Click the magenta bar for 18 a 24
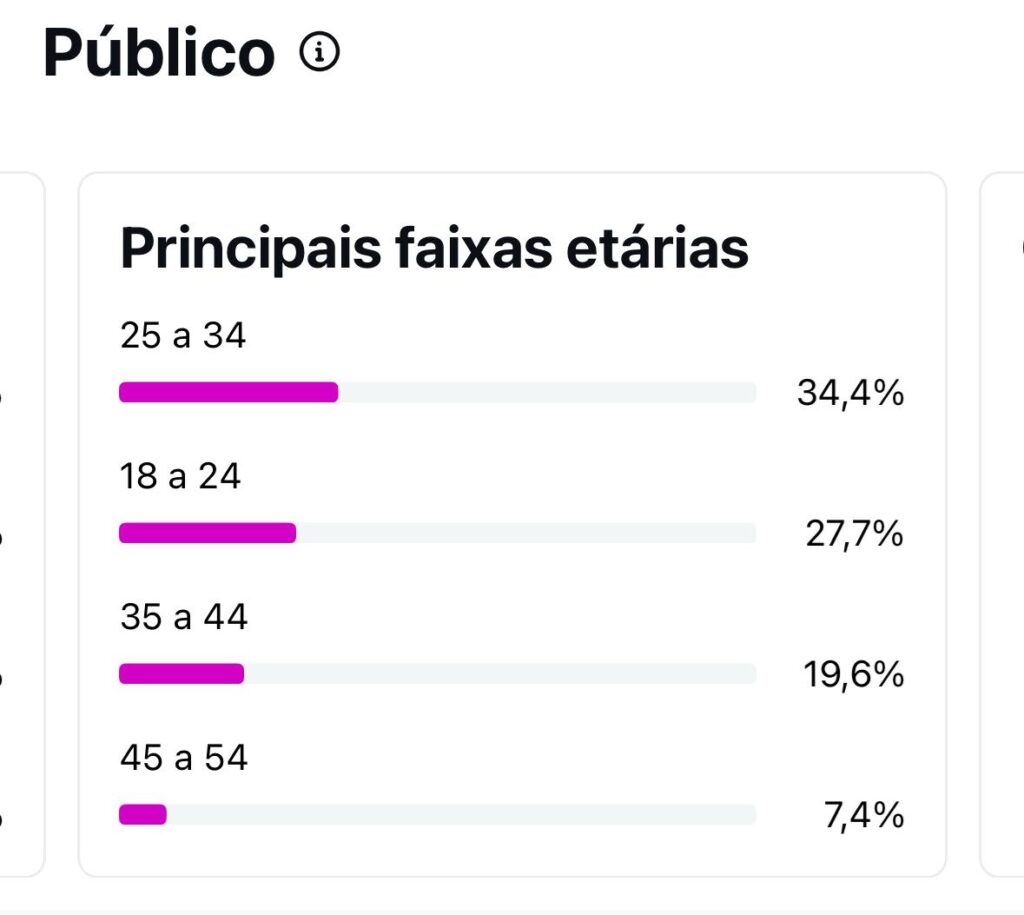Viewport: 1024px width, 915px height. (x=207, y=533)
